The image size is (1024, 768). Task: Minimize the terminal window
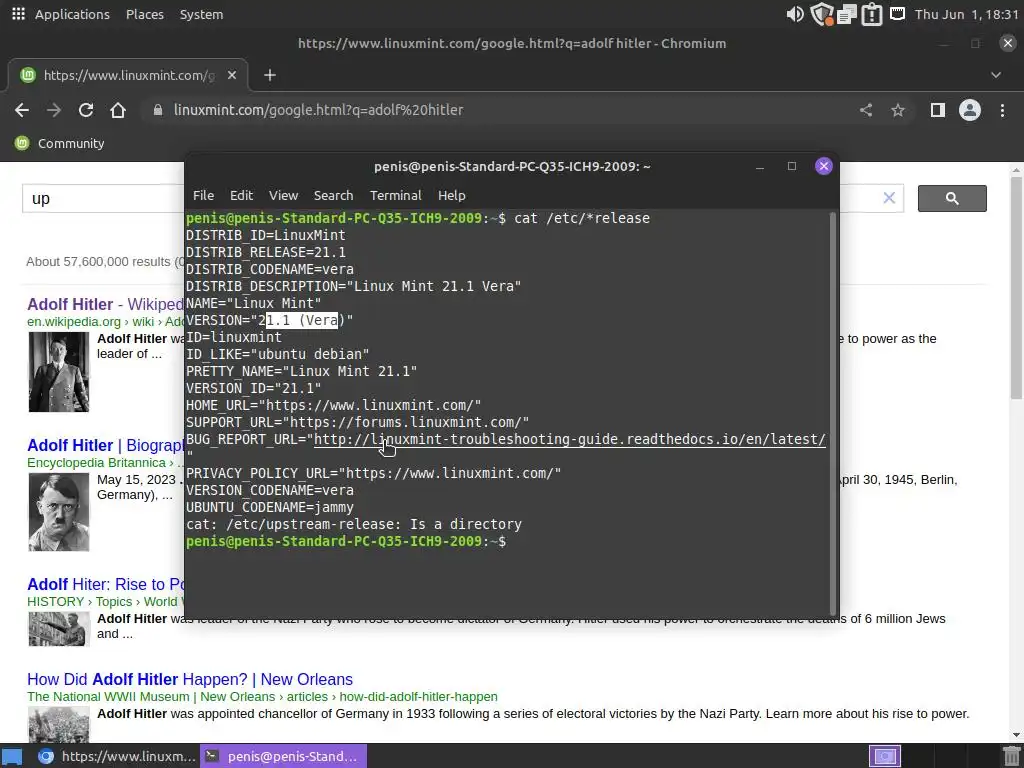[x=760, y=167]
